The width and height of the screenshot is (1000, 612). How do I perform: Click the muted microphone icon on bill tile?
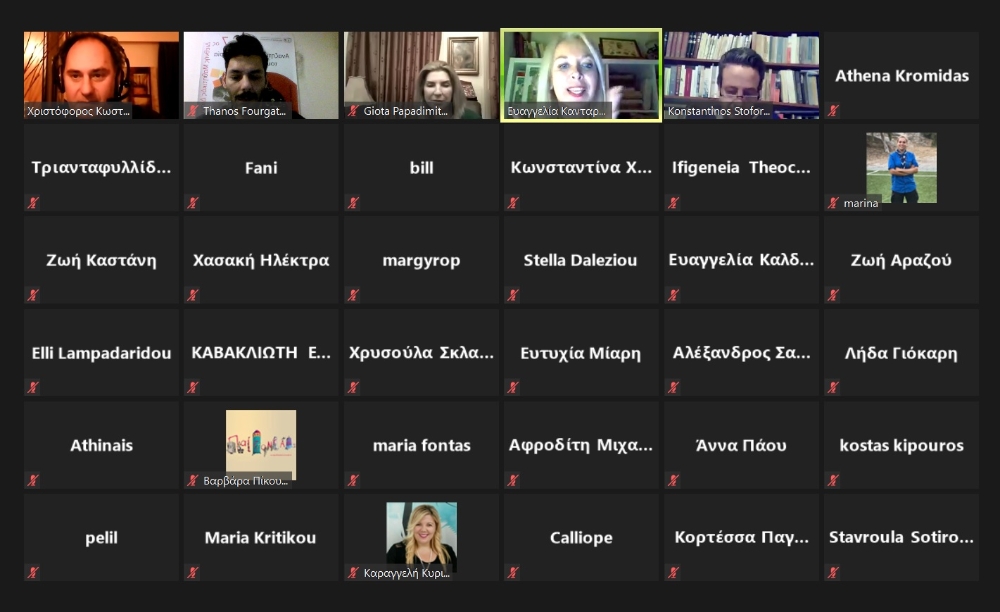point(353,203)
